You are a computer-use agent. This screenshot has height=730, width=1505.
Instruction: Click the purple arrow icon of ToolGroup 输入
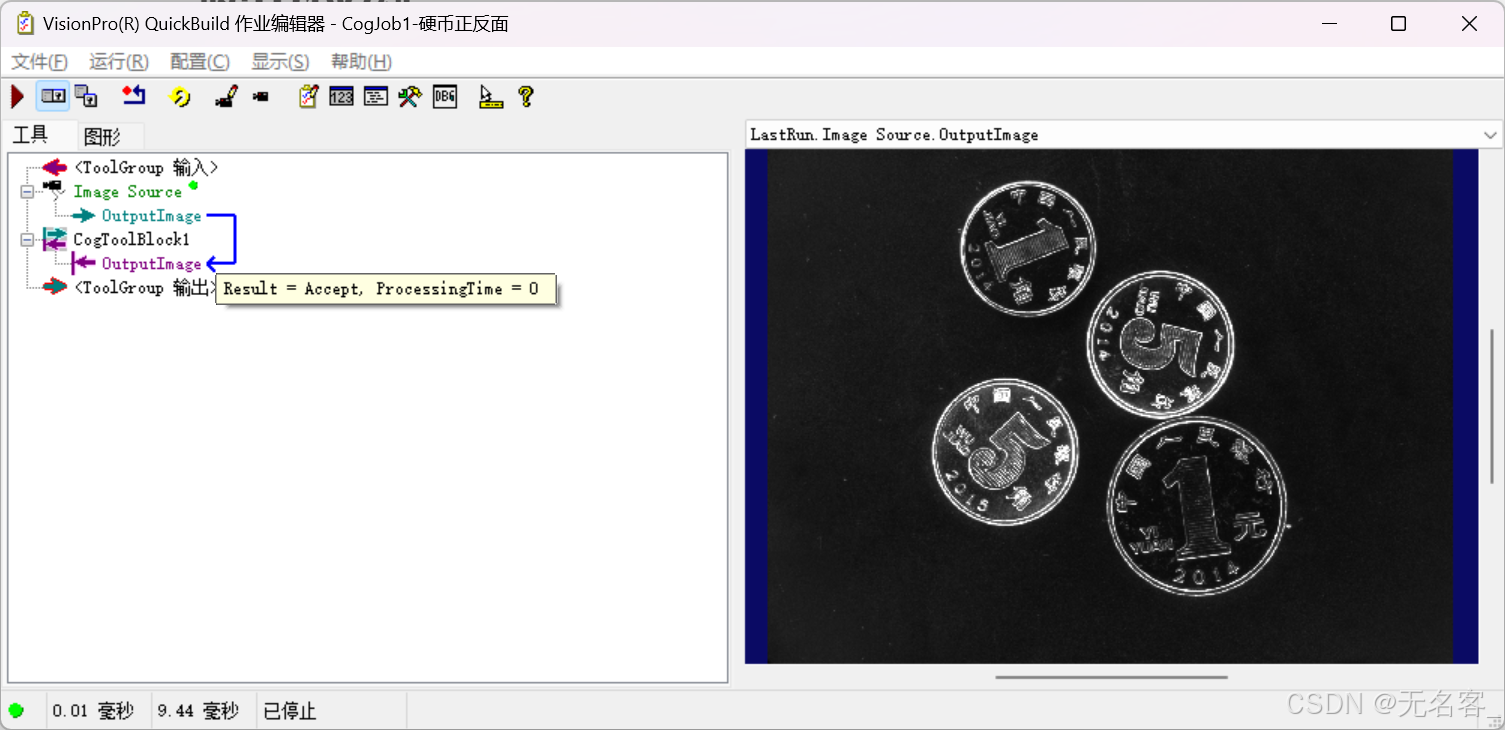pyautogui.click(x=54, y=168)
